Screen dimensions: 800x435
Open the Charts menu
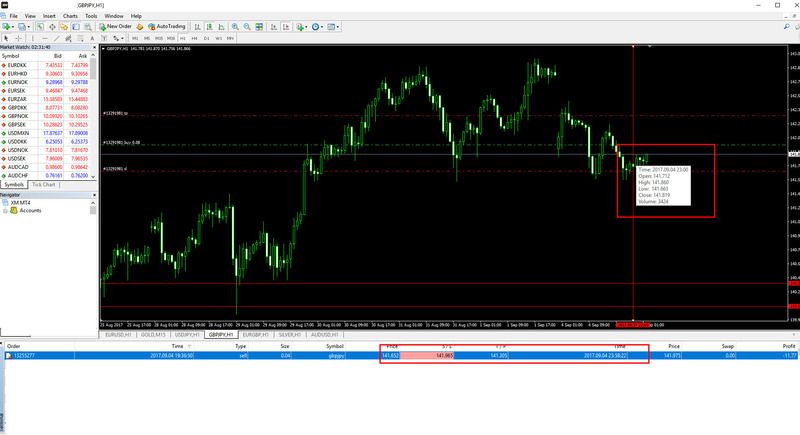click(70, 16)
